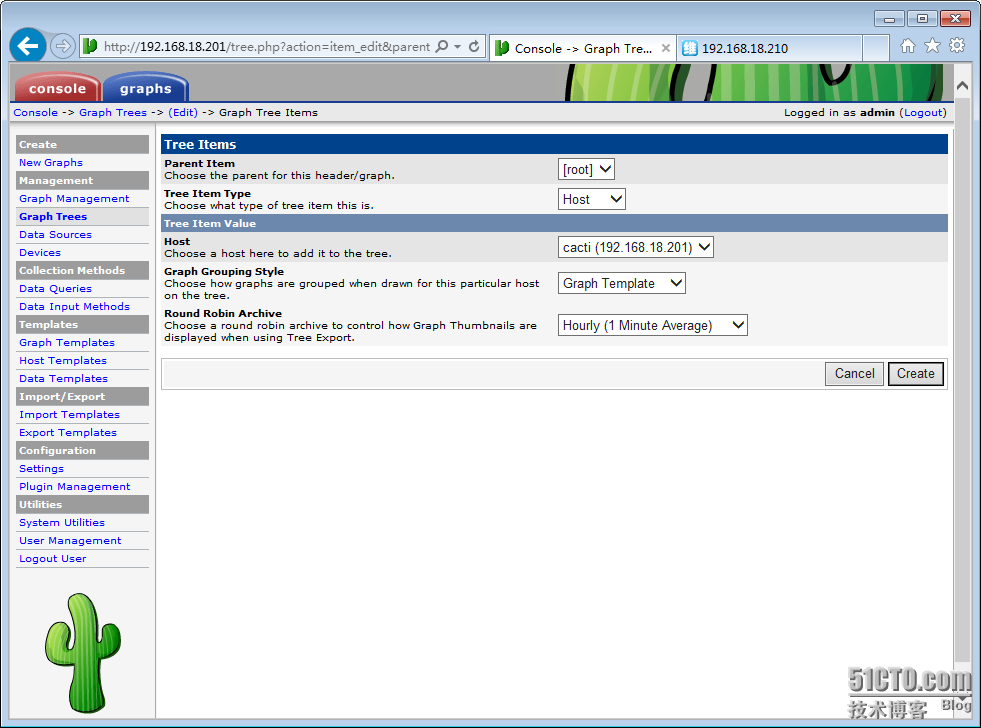Open Plugin Management in sidebar
The height and width of the screenshot is (728, 981).
(74, 487)
